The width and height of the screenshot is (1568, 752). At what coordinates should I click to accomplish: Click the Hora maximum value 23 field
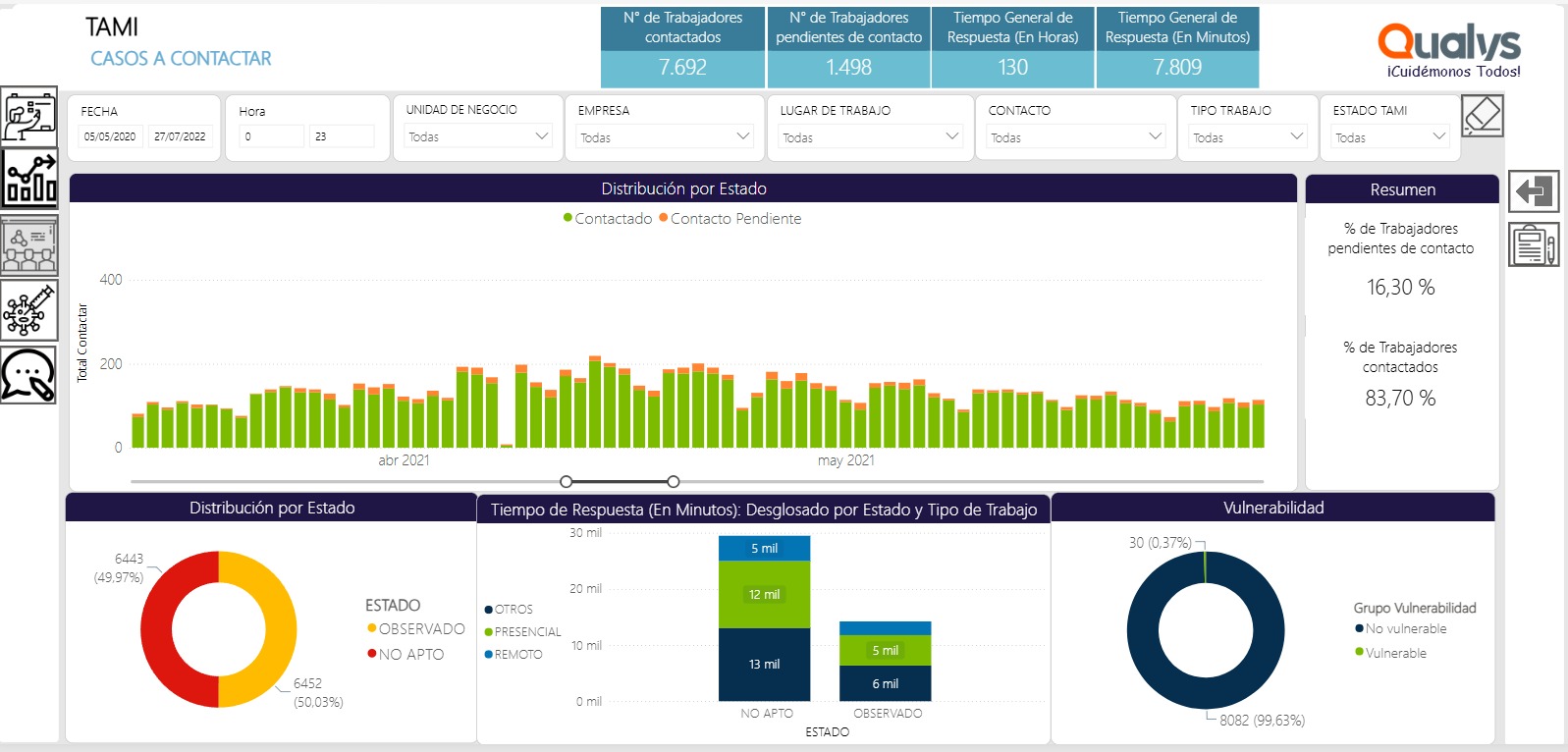(342, 136)
